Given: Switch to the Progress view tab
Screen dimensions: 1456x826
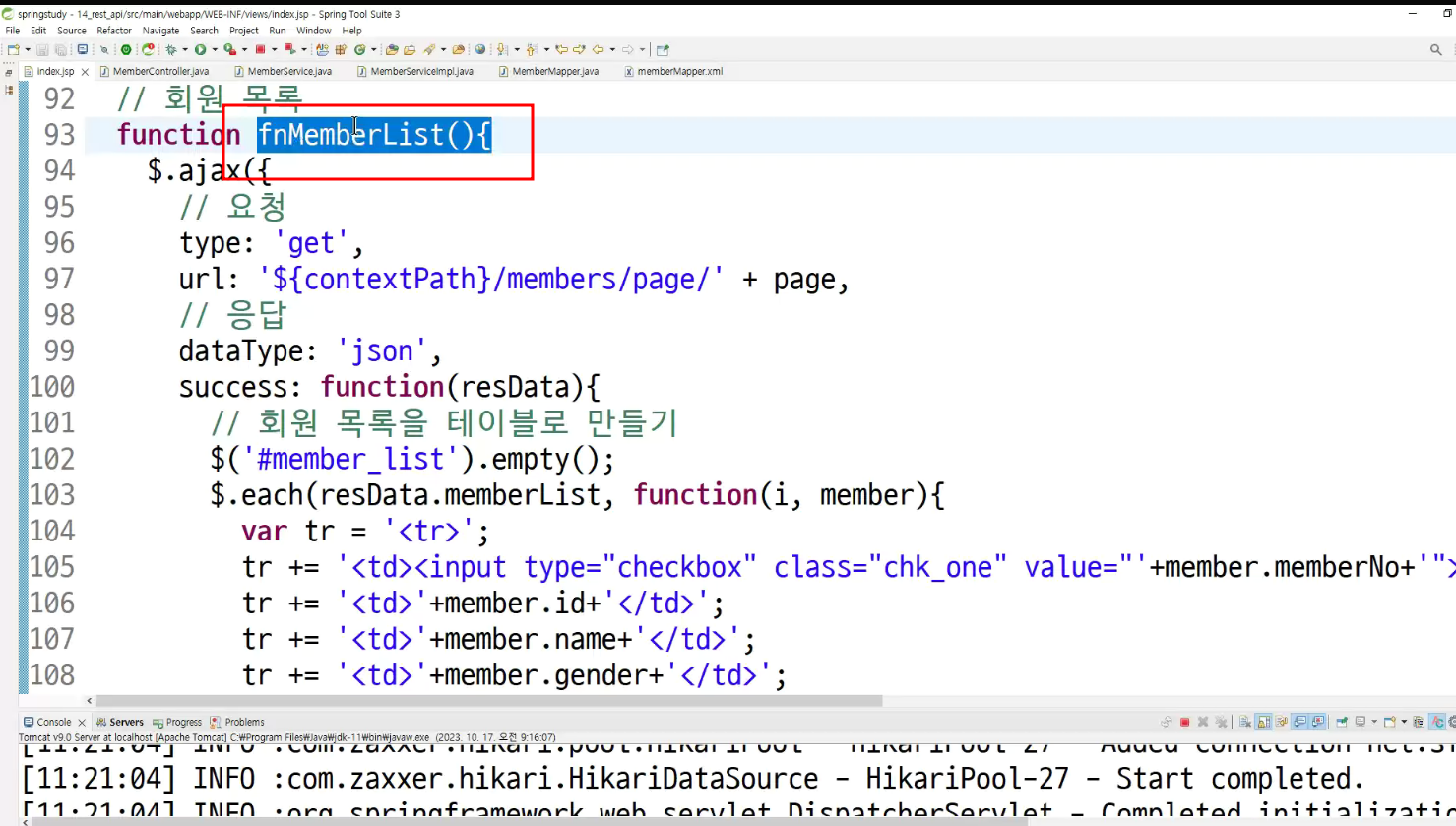Looking at the screenshot, I should click(x=177, y=722).
